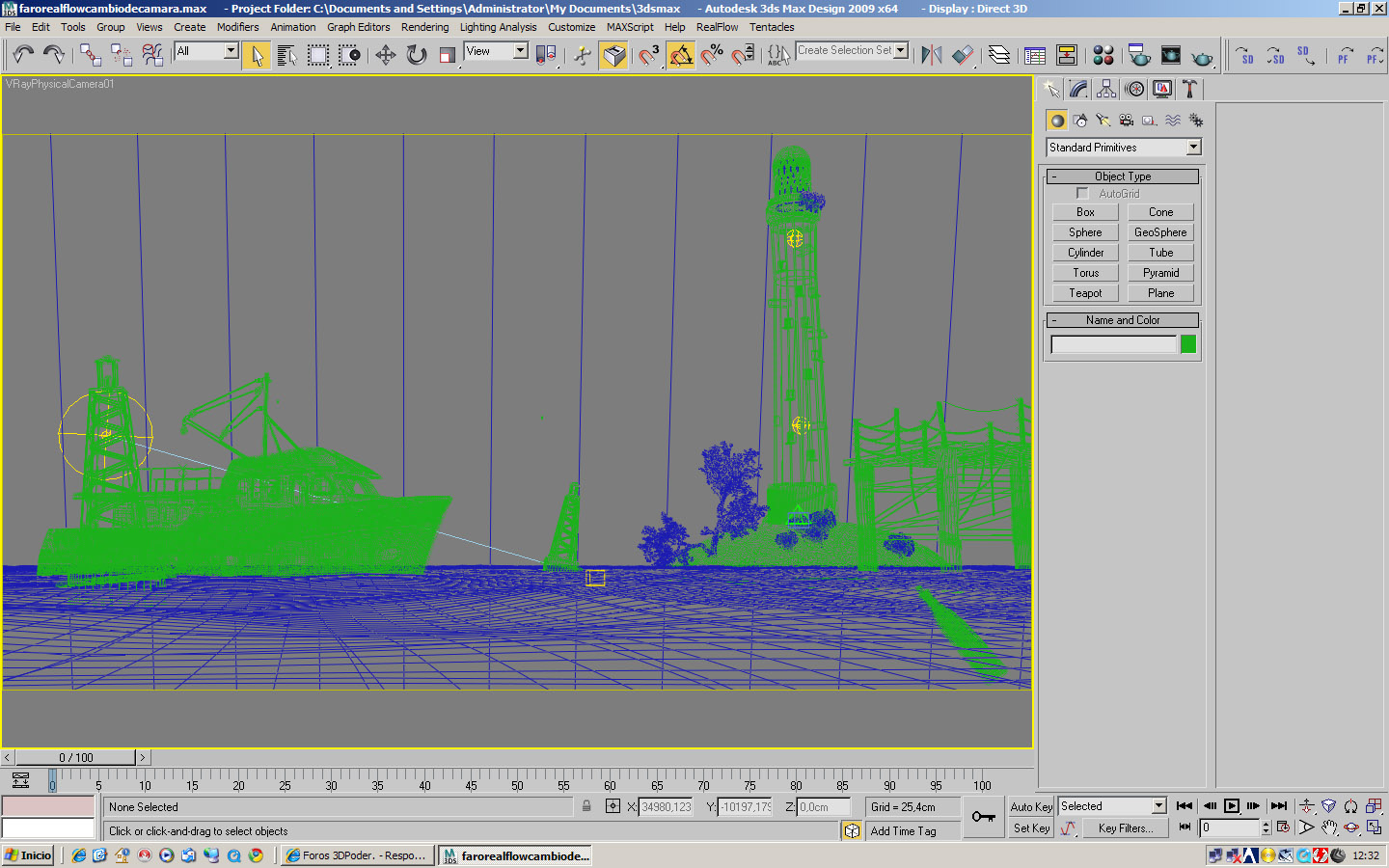The width and height of the screenshot is (1389, 868).
Task: Switch to the Utilities hammer tab
Action: (x=1190, y=89)
